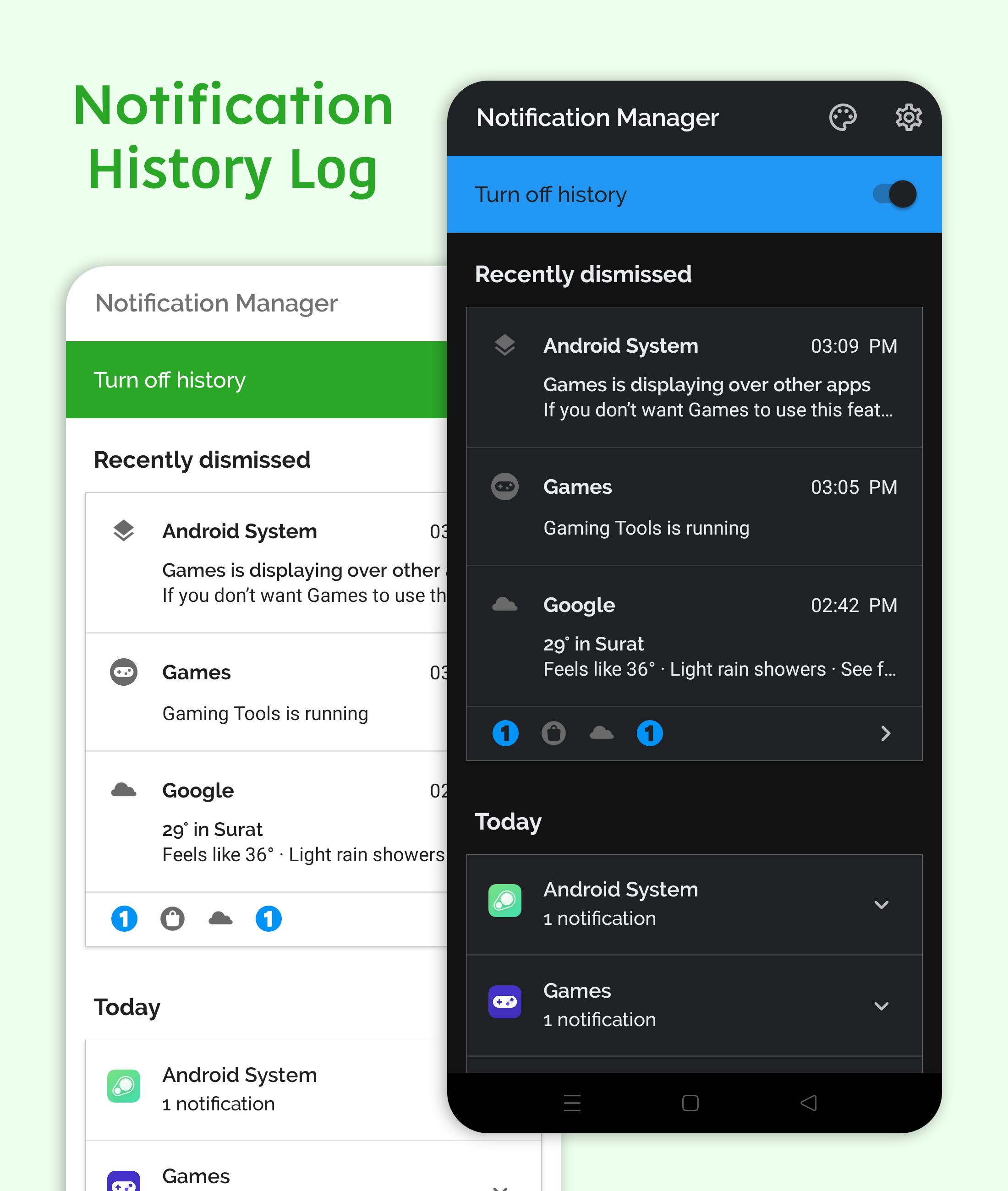
Task: Open Google 02:42 PM weather notification in dark phone
Action: click(x=694, y=636)
